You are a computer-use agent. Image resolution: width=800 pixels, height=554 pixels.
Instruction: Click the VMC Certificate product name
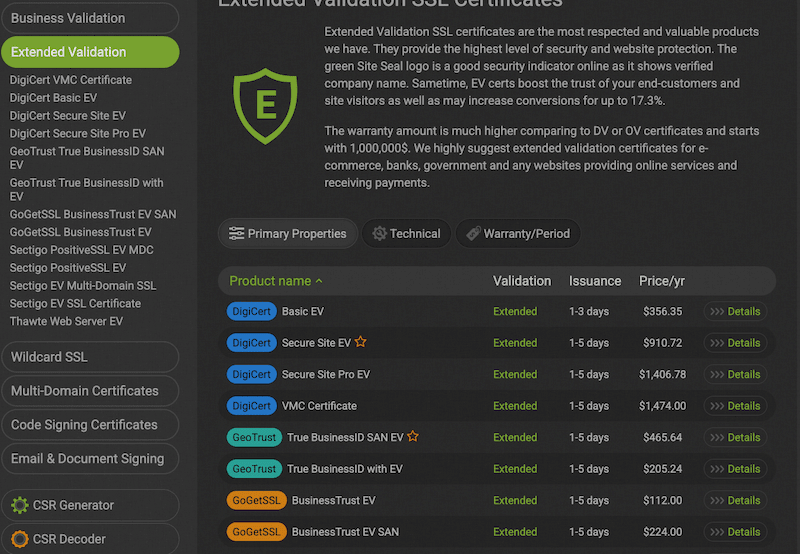319,406
